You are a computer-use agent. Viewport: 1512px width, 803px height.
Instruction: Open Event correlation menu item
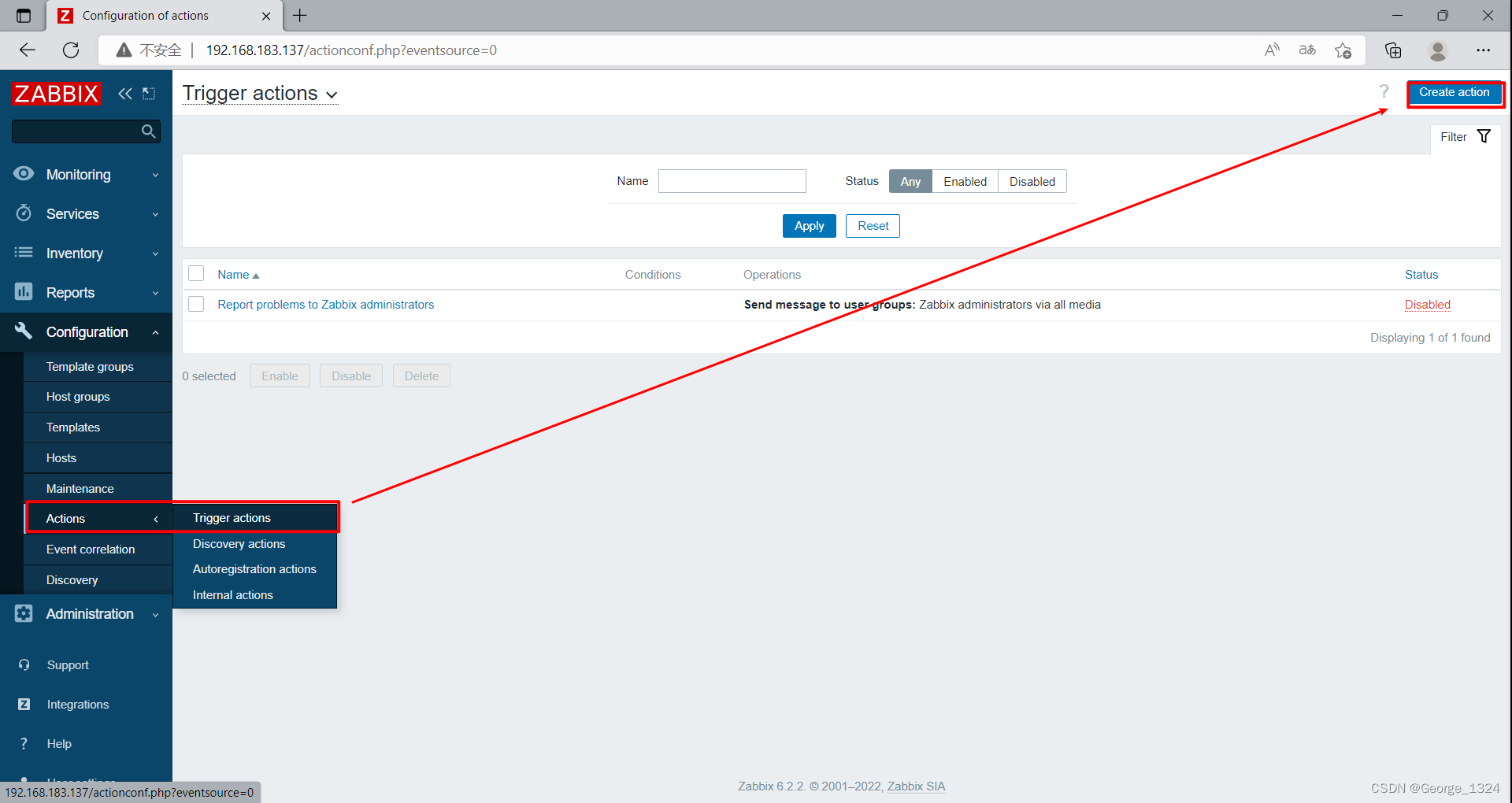[x=98, y=550]
